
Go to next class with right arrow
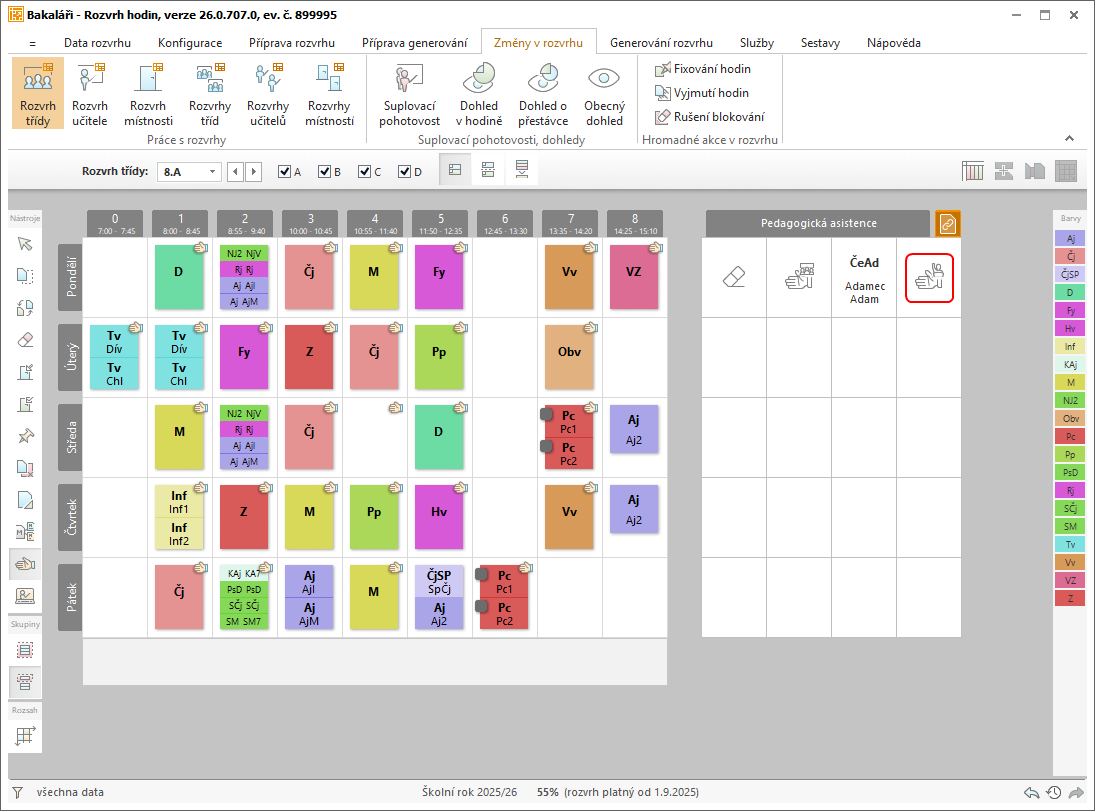point(253,172)
